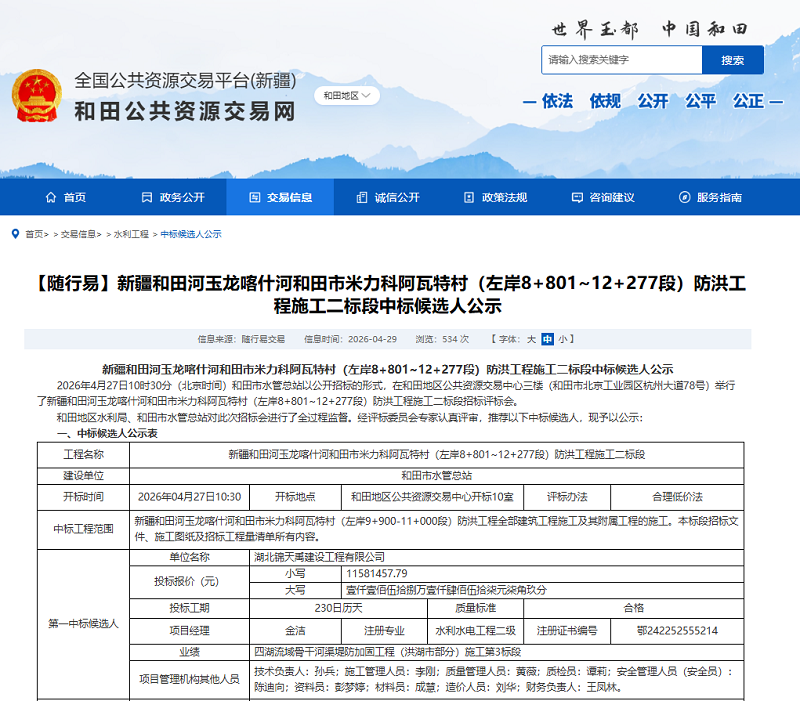The image size is (800, 701).
Task: Click the bid price 11581457.79
Action: click(542, 573)
